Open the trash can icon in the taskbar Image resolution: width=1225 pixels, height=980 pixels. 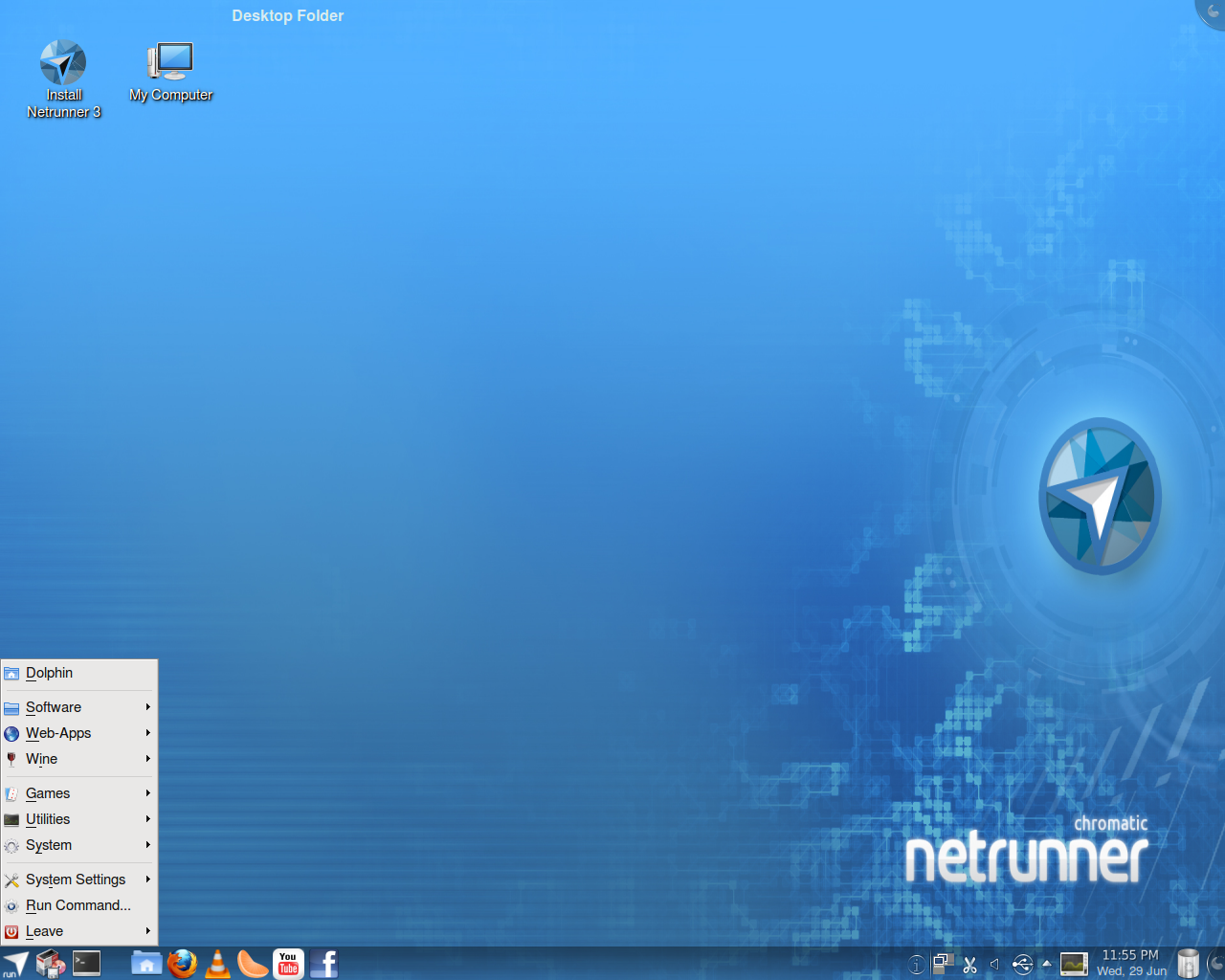[x=1188, y=963]
